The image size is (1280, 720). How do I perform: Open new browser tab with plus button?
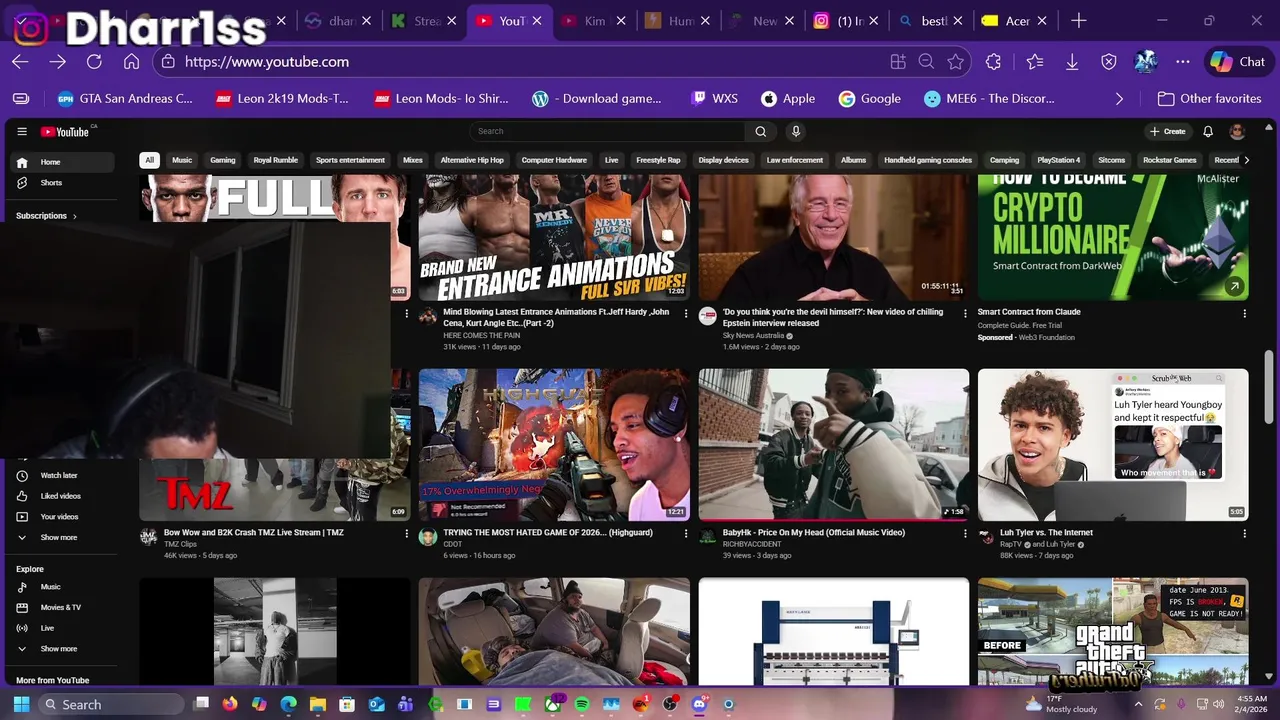pyautogui.click(x=1078, y=21)
